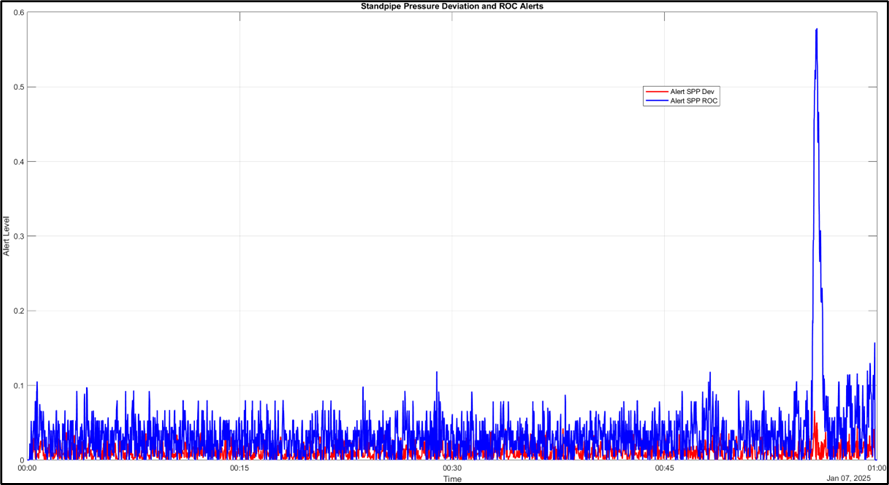Click the 0.2 y-axis tick label

tap(18, 310)
